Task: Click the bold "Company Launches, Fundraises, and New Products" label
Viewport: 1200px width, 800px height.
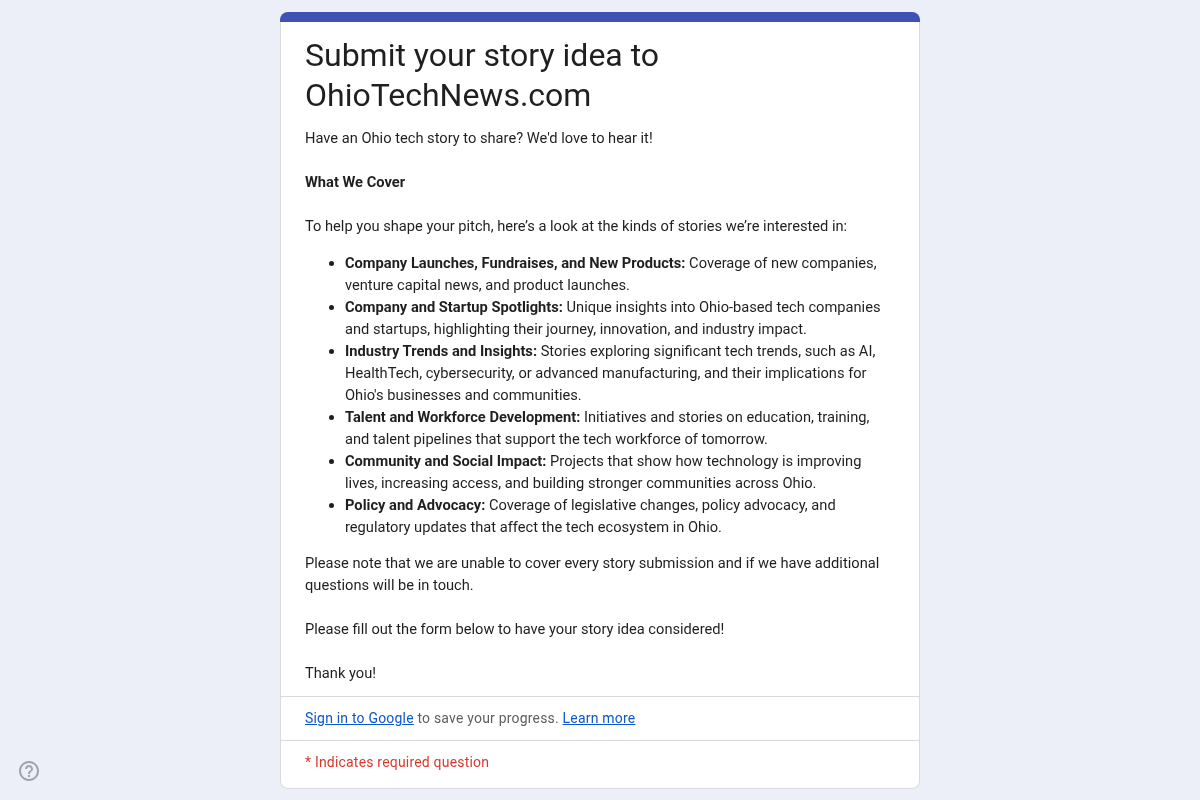Action: point(514,263)
